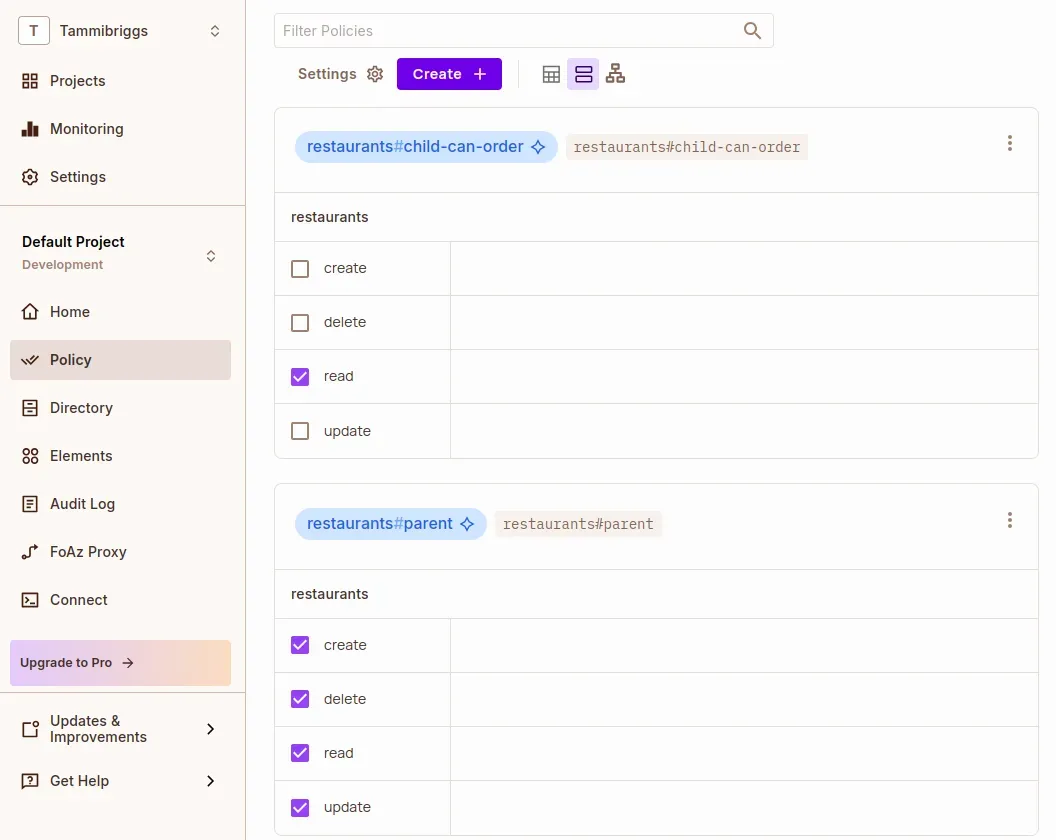
Task: Click into the Filter Policies field
Action: coord(505,31)
